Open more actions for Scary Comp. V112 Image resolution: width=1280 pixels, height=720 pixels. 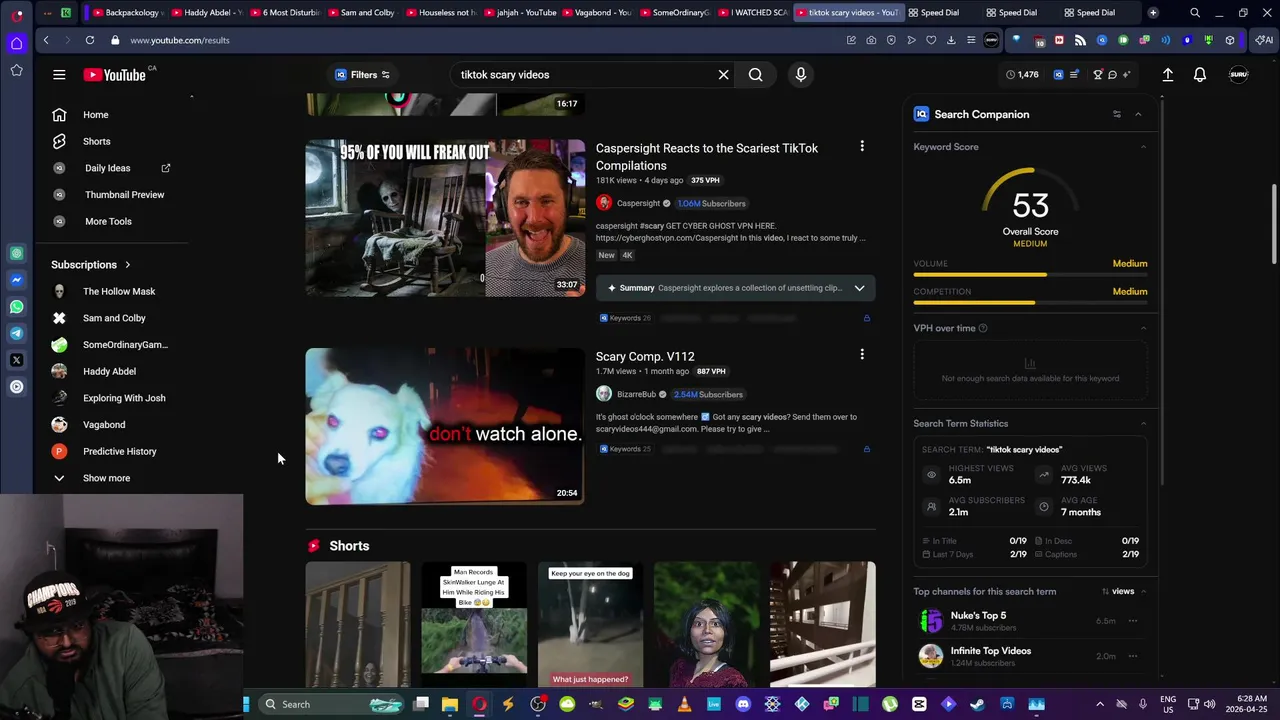[x=862, y=355]
